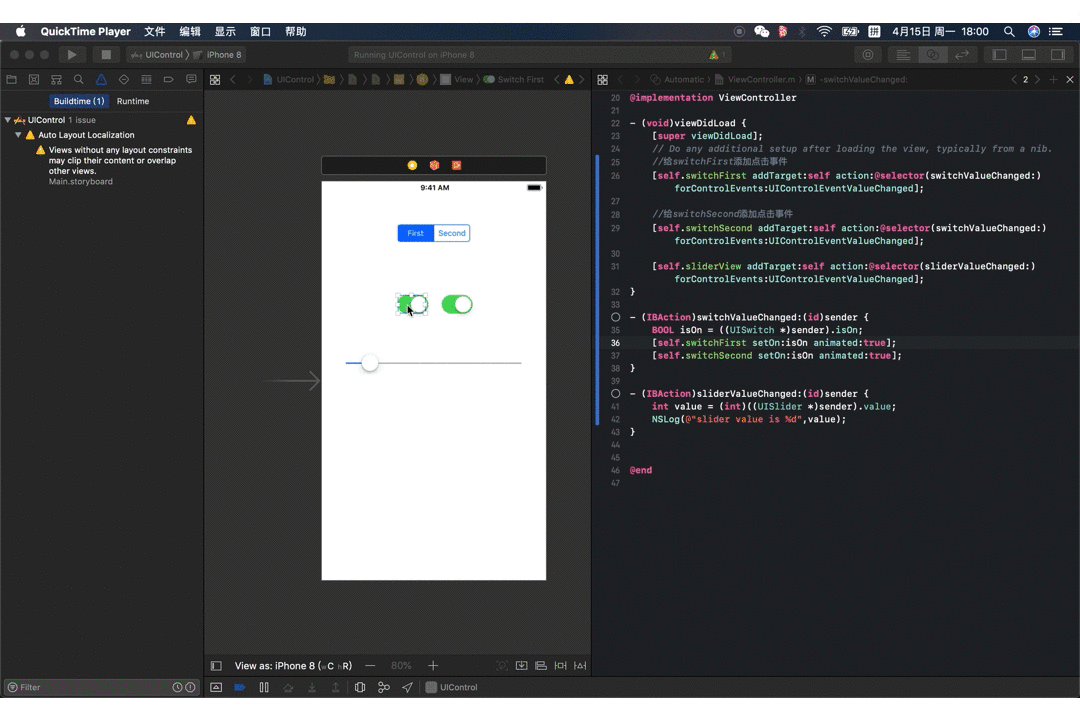This screenshot has height=720, width=1080.
Task: Hide the debug area toggle icon
Action: point(216,688)
